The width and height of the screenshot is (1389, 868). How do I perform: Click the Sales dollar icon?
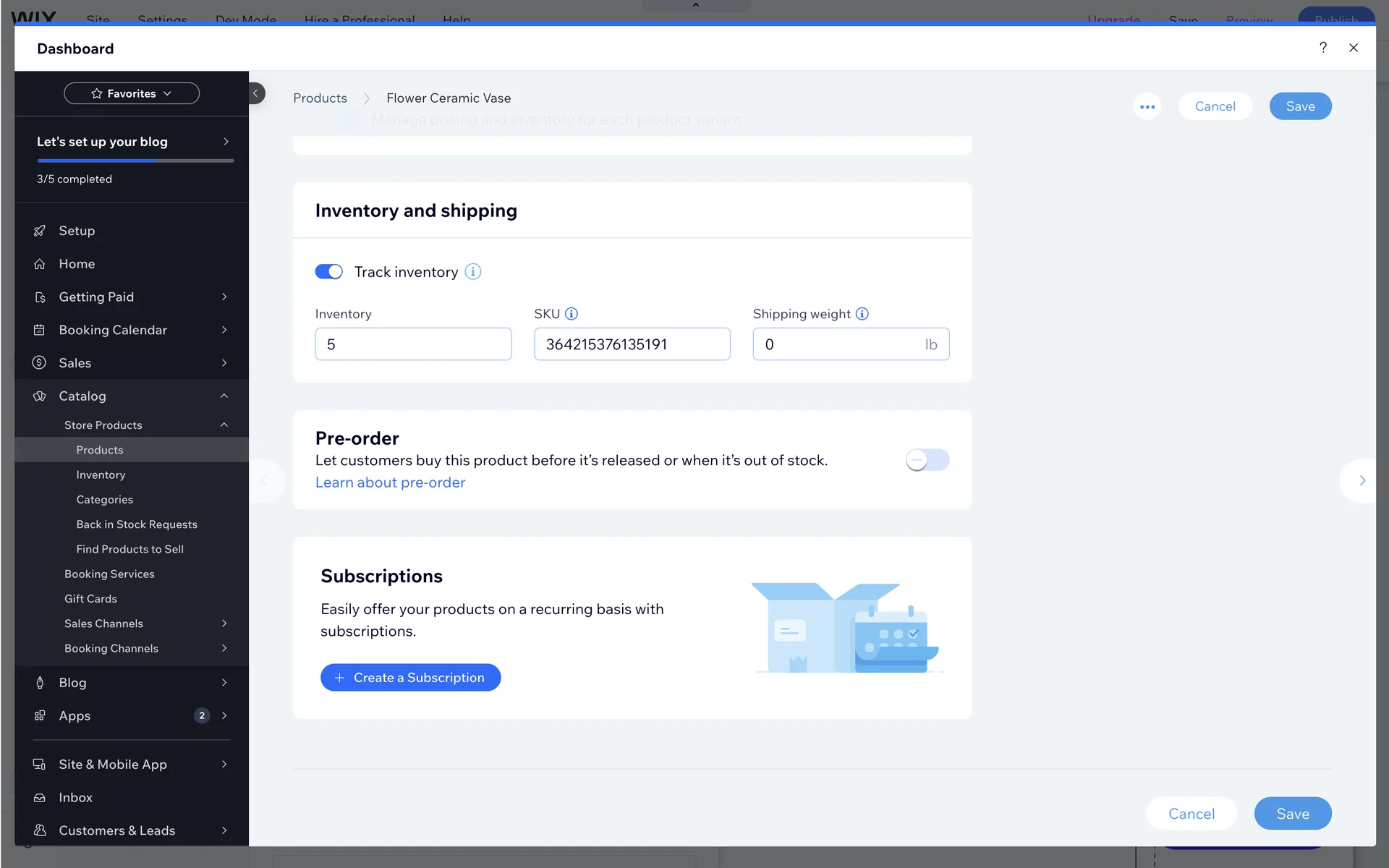click(40, 362)
